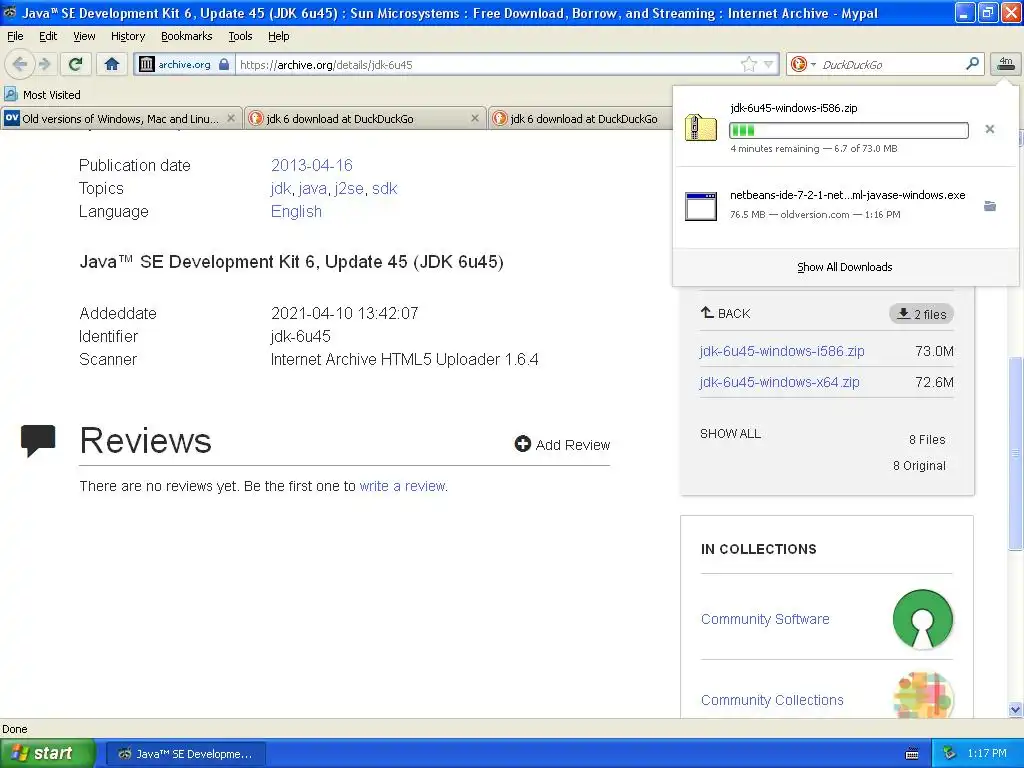Click SHOW ALL files

click(x=730, y=434)
